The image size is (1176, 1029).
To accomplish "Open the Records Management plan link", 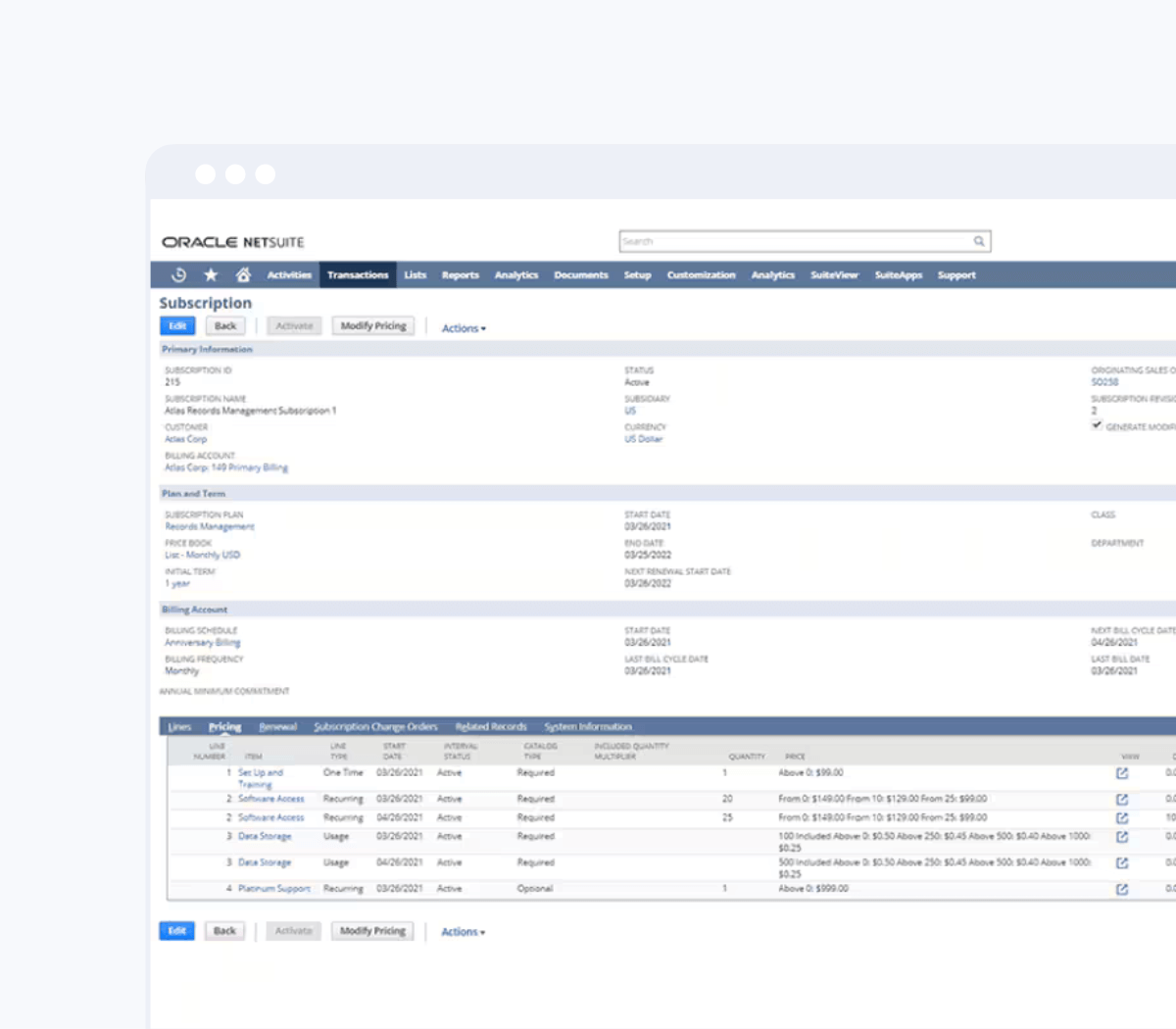I will click(x=210, y=527).
